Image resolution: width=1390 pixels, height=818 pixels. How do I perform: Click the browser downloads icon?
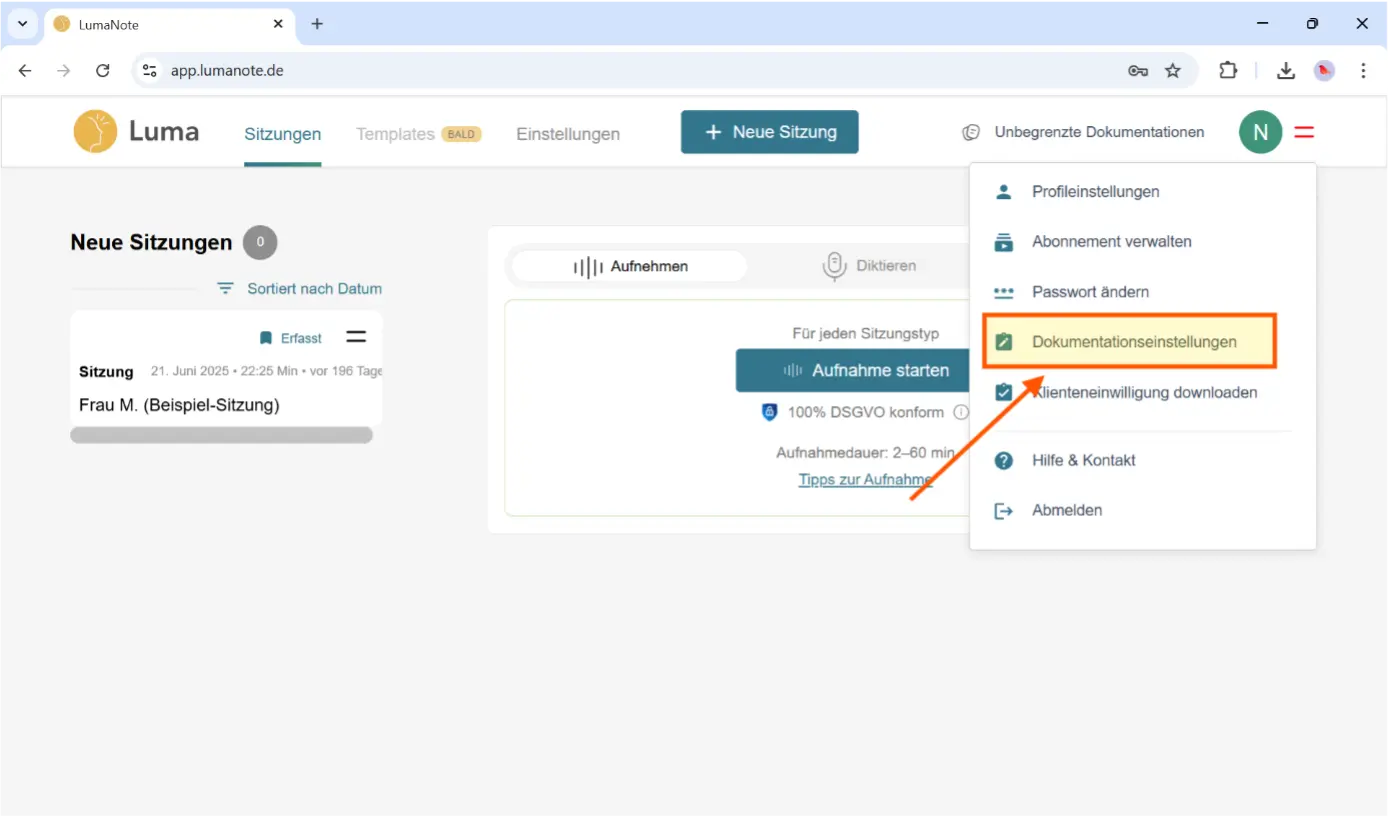point(1286,70)
